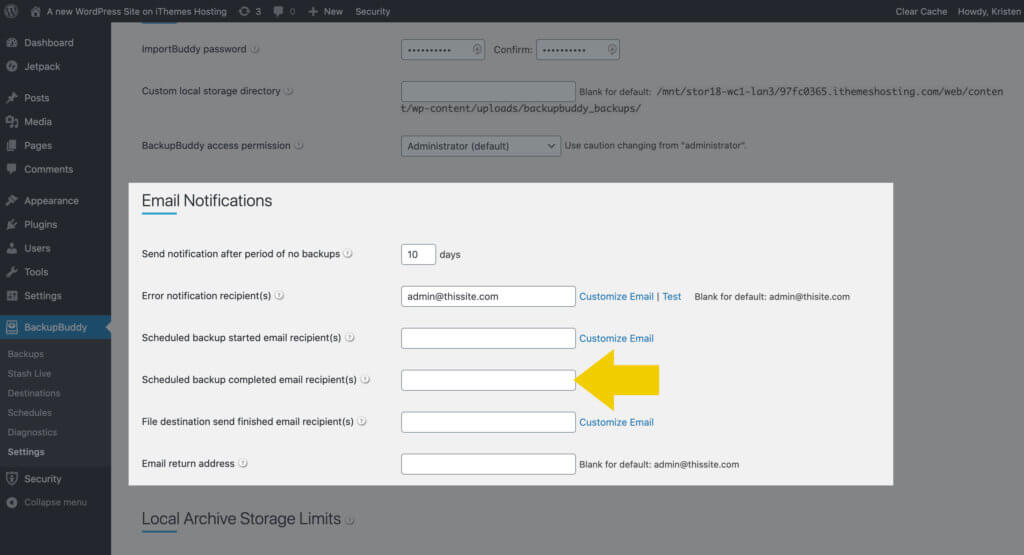Focus the Email return address field

488,464
